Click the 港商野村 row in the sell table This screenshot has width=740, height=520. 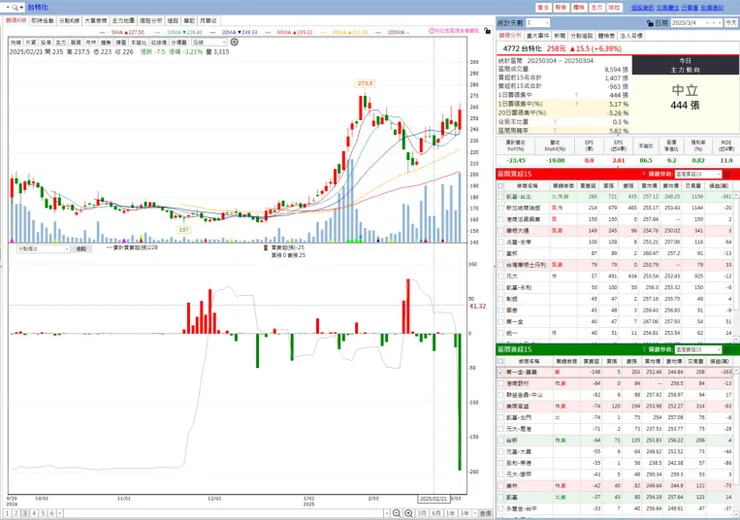(x=614, y=384)
